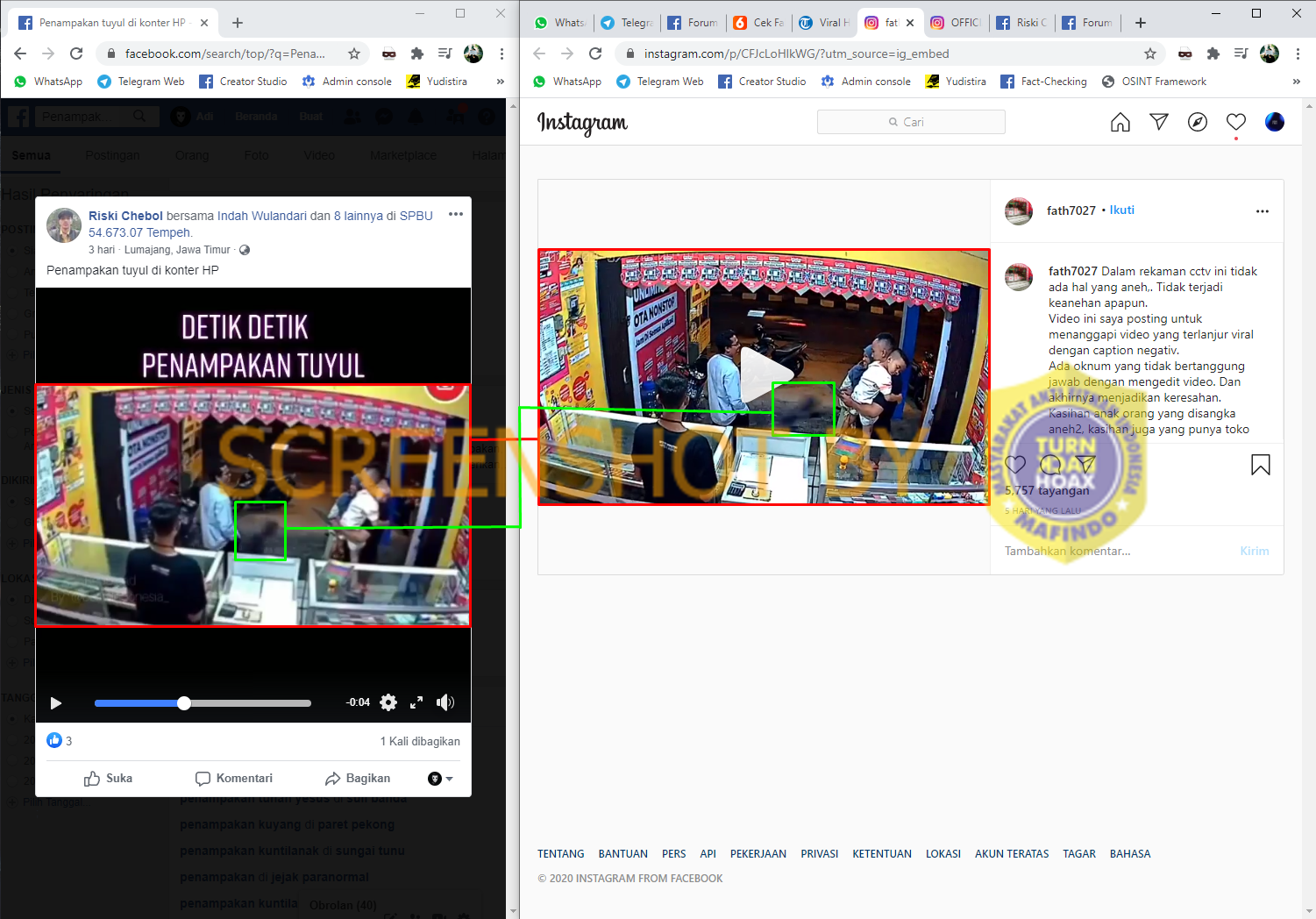
Task: Bookmark Instagram page with star icon
Action: tap(1150, 53)
